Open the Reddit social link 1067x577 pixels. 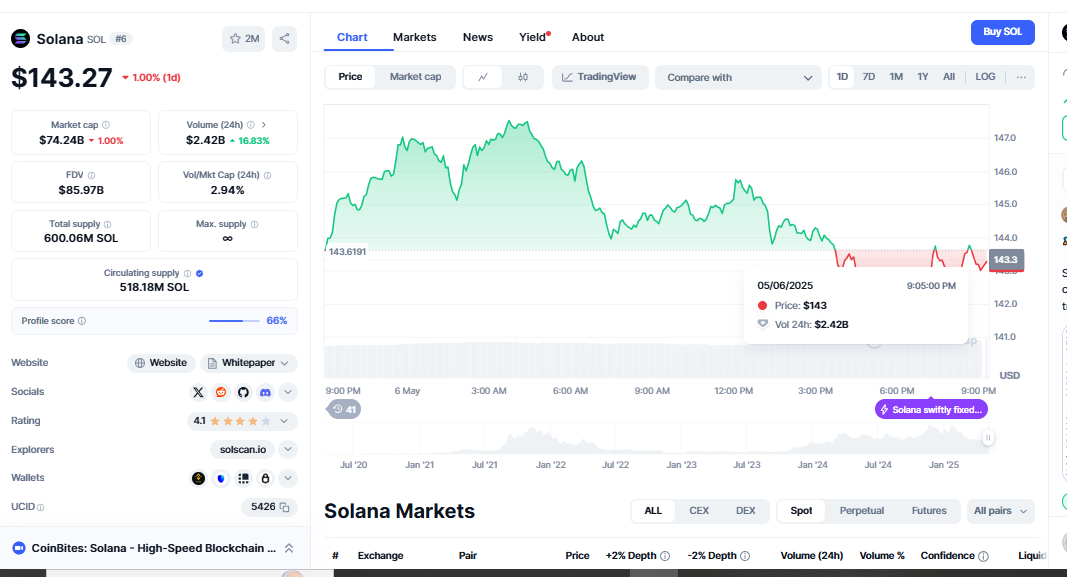[220, 392]
